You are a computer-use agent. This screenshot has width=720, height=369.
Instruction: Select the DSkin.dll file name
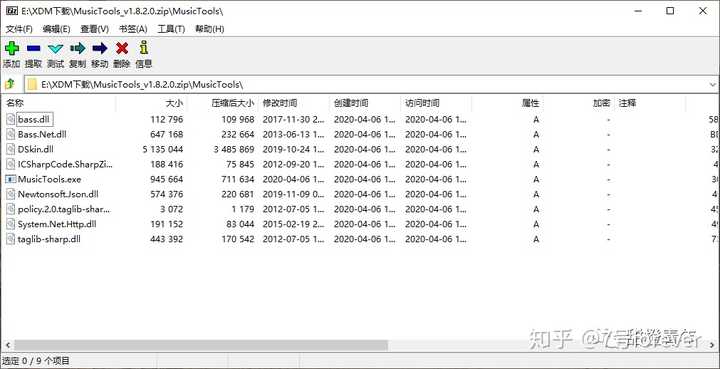point(36,149)
